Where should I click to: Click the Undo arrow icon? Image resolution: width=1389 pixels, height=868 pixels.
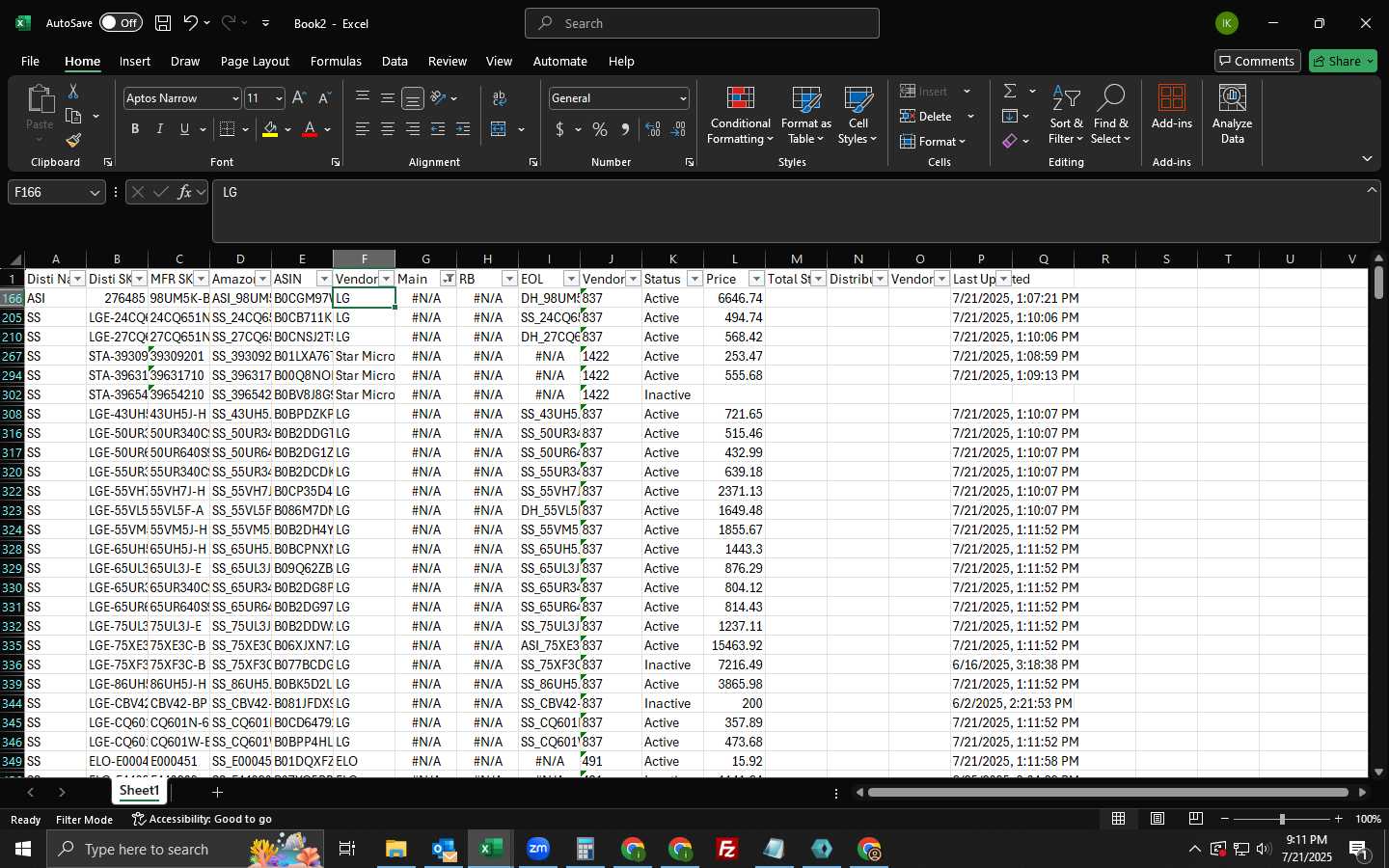coord(191,23)
